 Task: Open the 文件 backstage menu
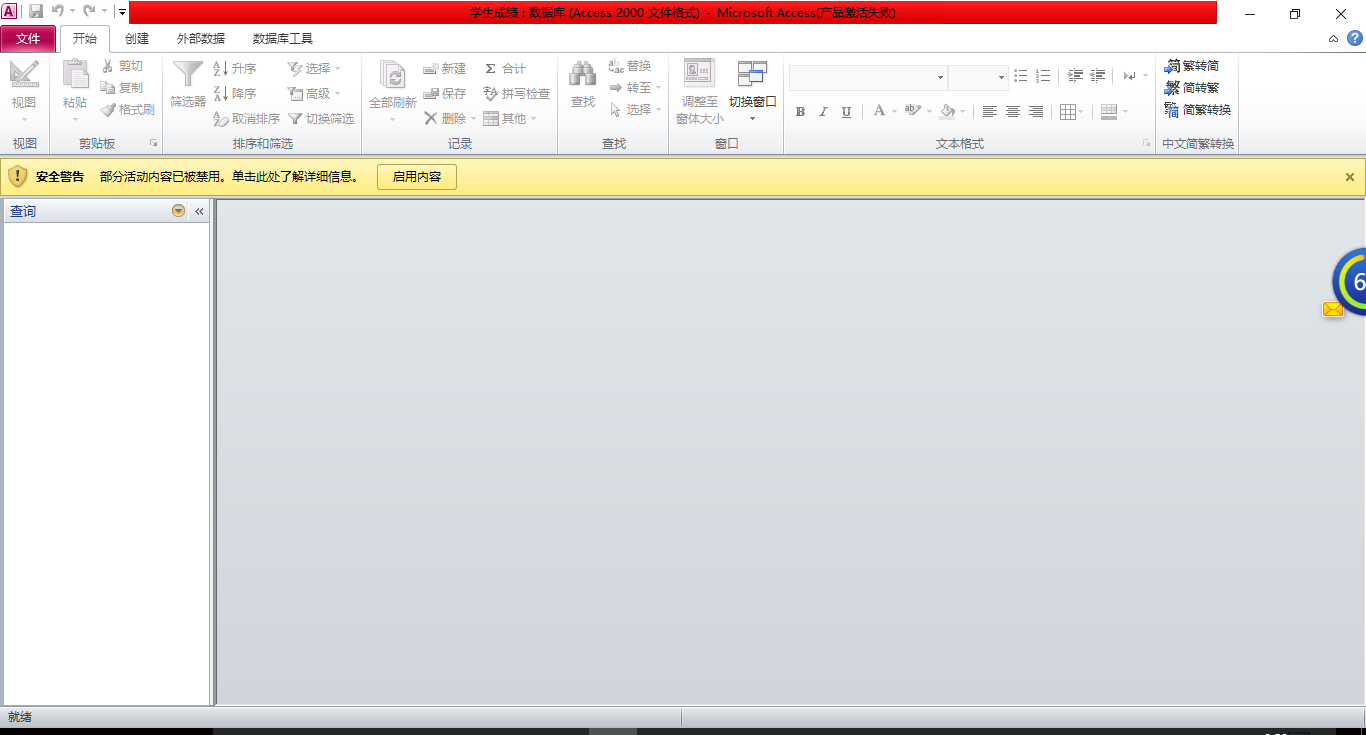pyautogui.click(x=28, y=39)
